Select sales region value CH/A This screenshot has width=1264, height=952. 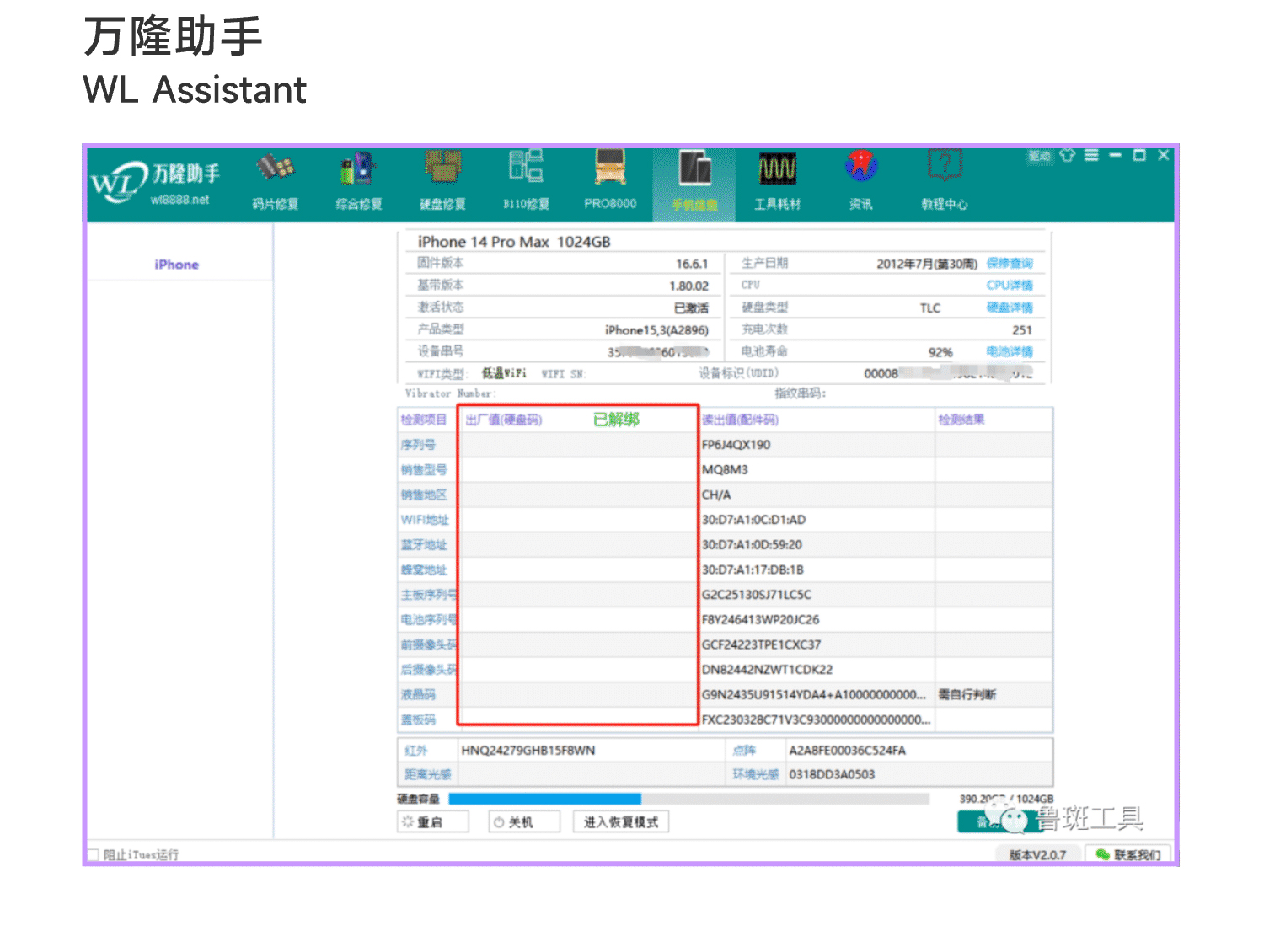[716, 495]
